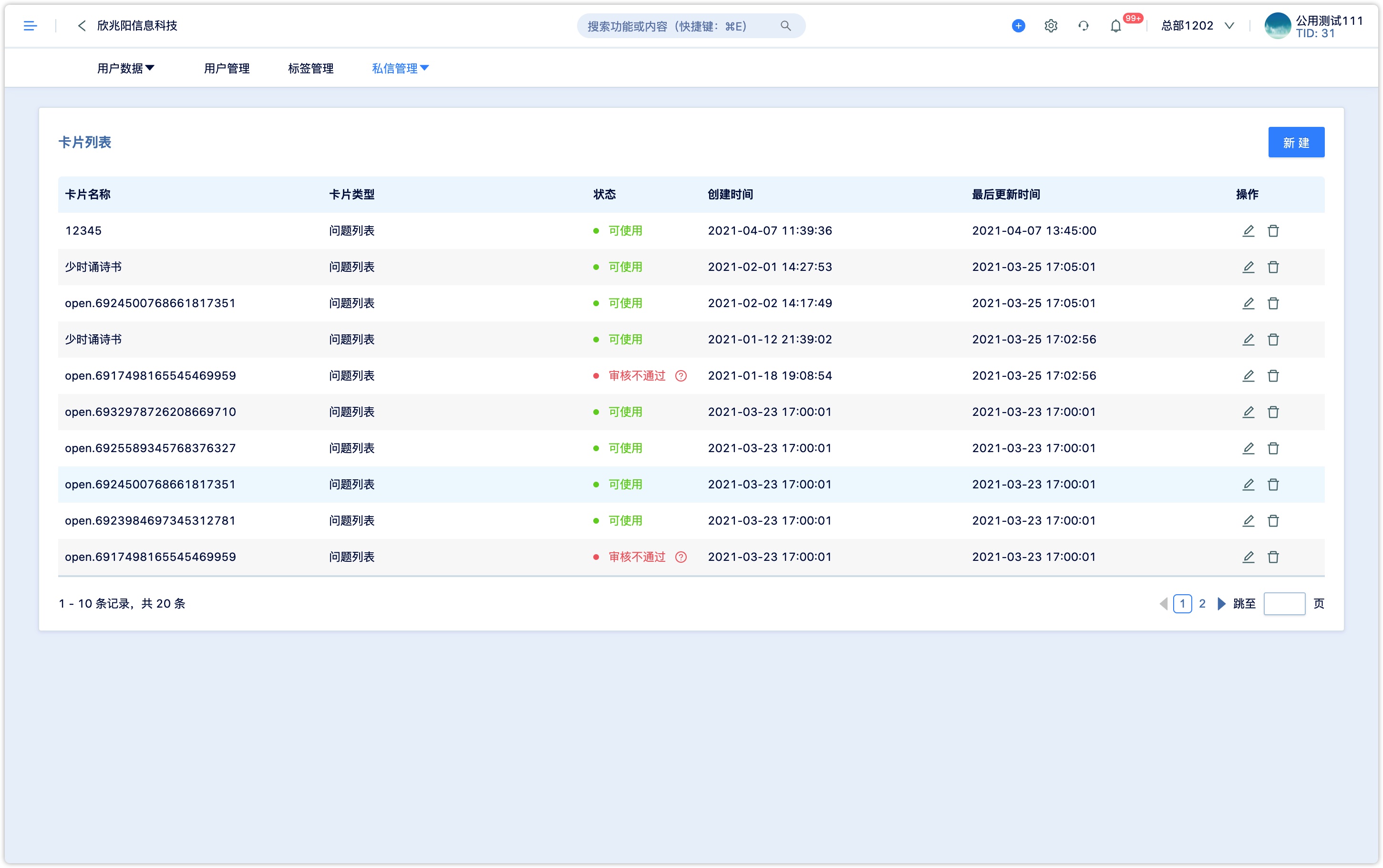
Task: Expand the 私信管理 dropdown menu
Action: coord(400,68)
